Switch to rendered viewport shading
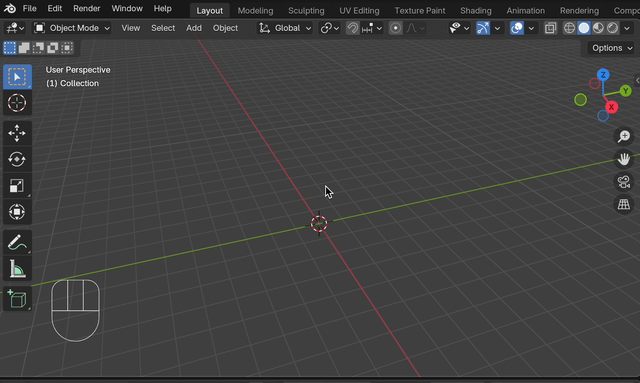The width and height of the screenshot is (640, 383). (613, 28)
